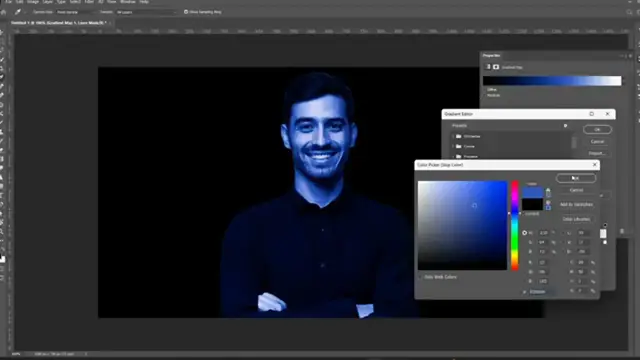Image resolution: width=640 pixels, height=360 pixels.
Task: Open the File menu
Action: [9, 2]
